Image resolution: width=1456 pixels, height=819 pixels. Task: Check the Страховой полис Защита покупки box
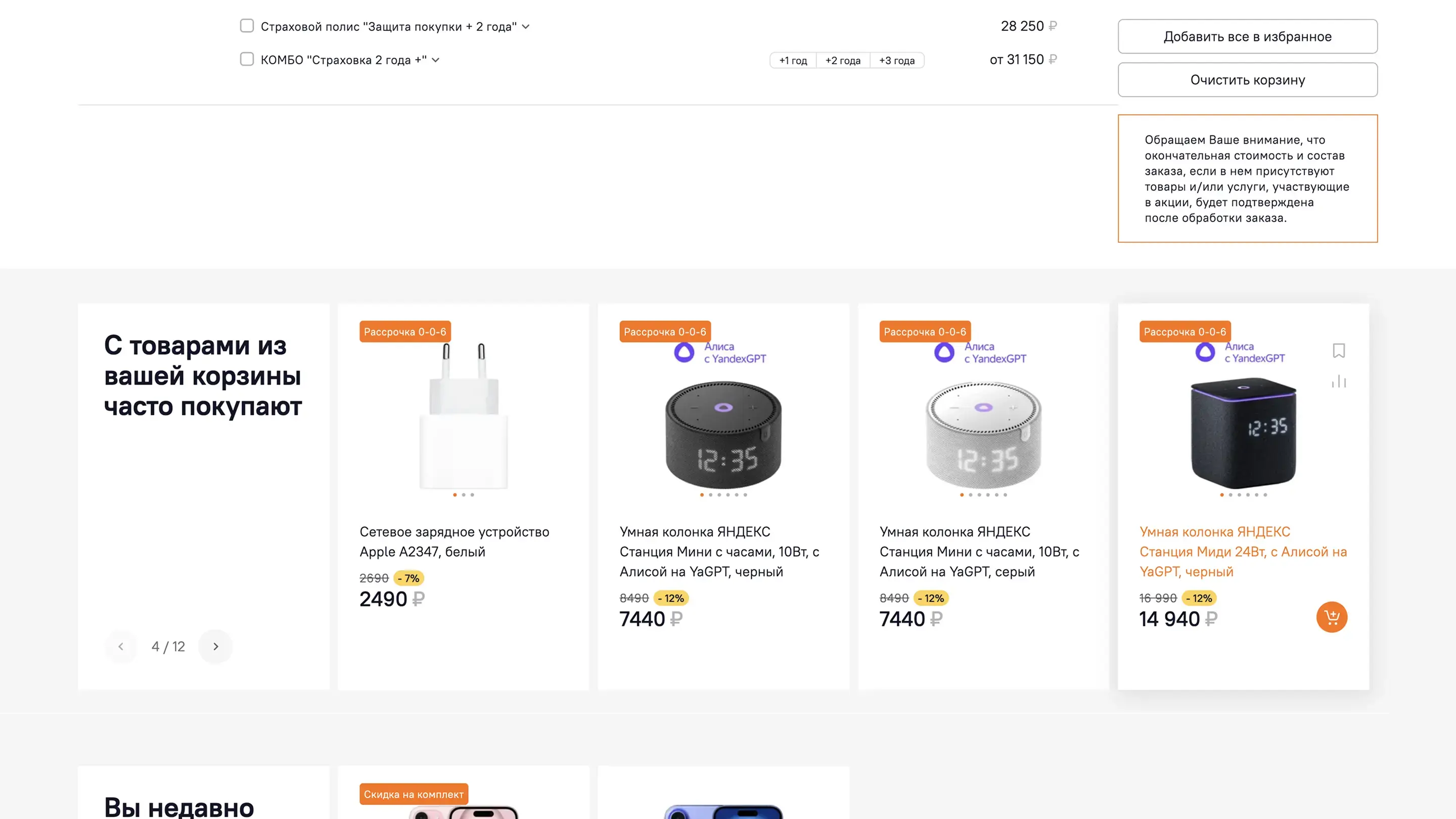click(247, 26)
